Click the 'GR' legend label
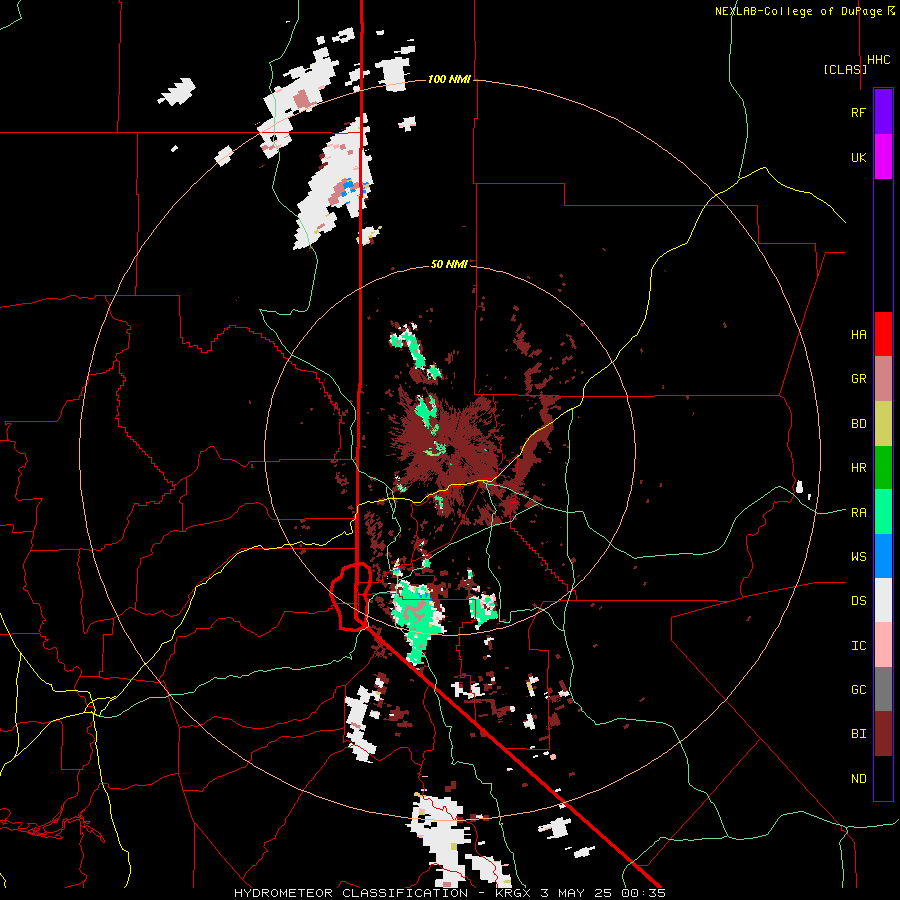This screenshot has height=900, width=900. point(858,379)
